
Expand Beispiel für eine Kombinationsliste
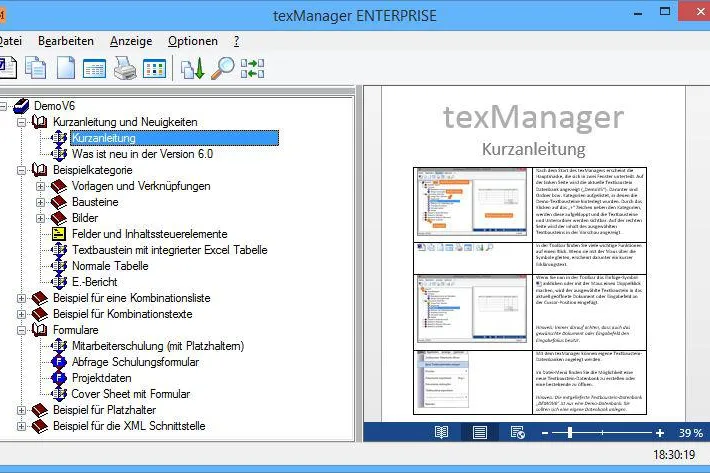click(21, 298)
